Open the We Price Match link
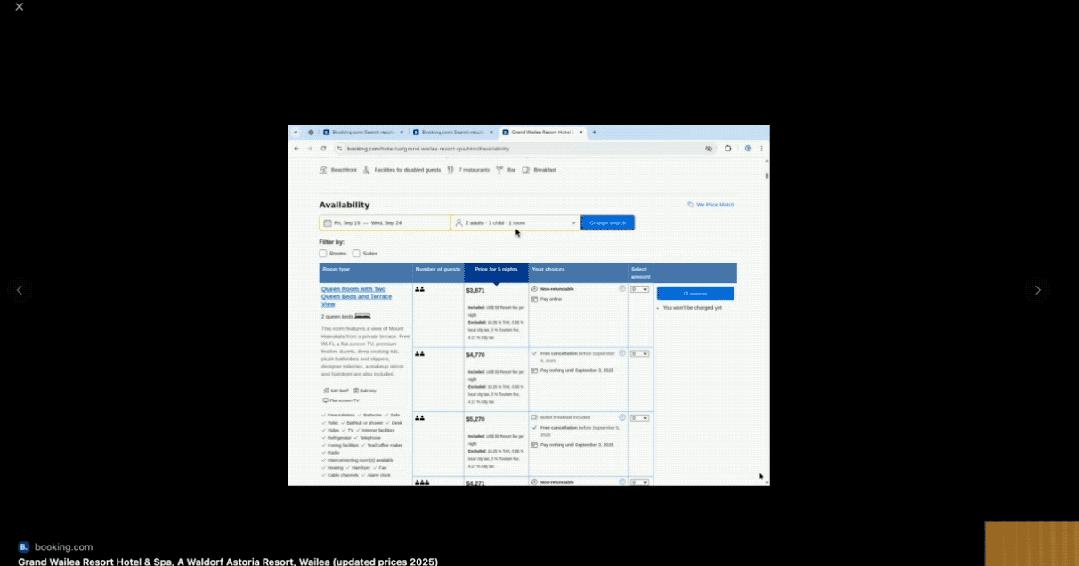1079x566 pixels. 711,204
